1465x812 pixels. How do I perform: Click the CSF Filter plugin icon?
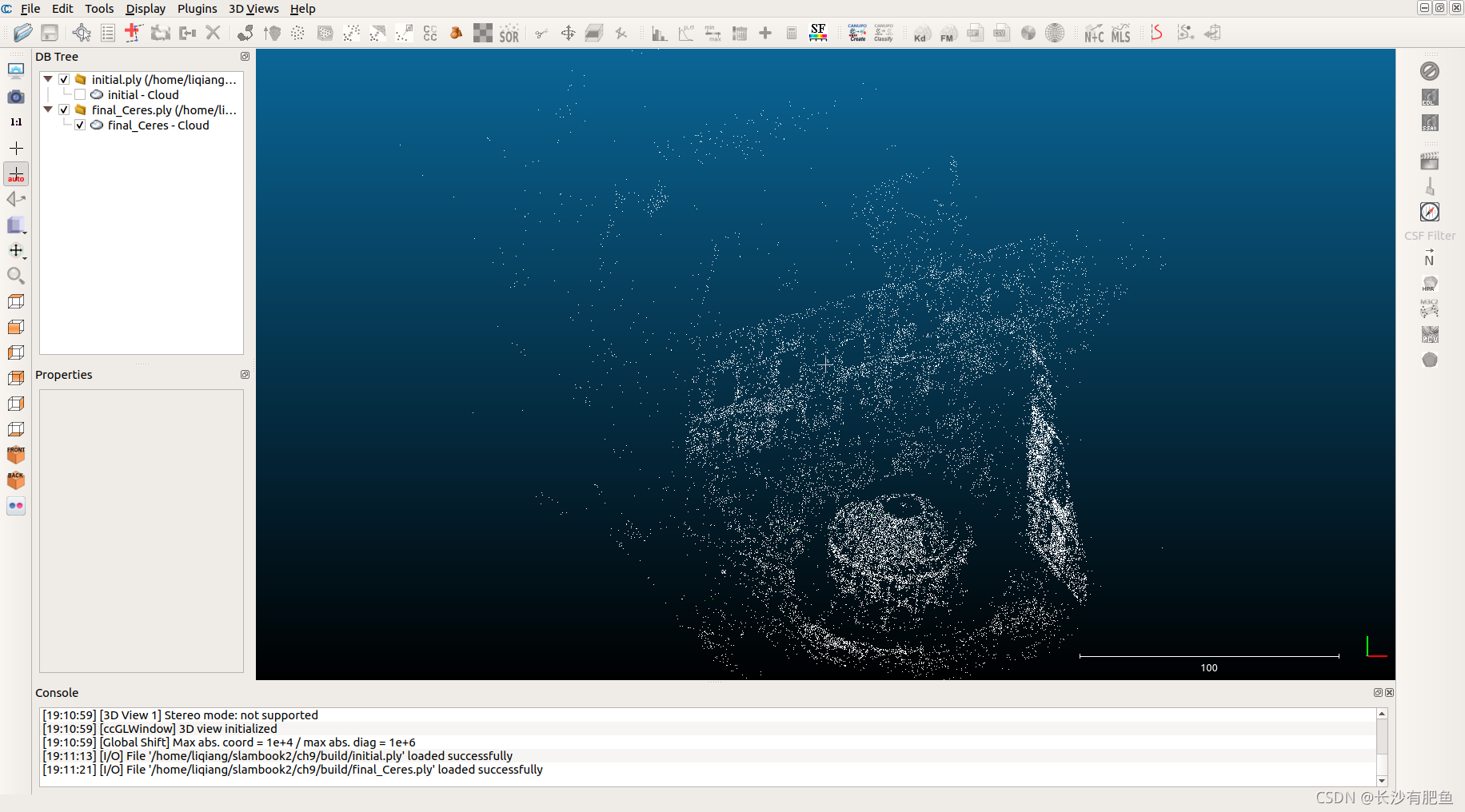tap(1430, 236)
